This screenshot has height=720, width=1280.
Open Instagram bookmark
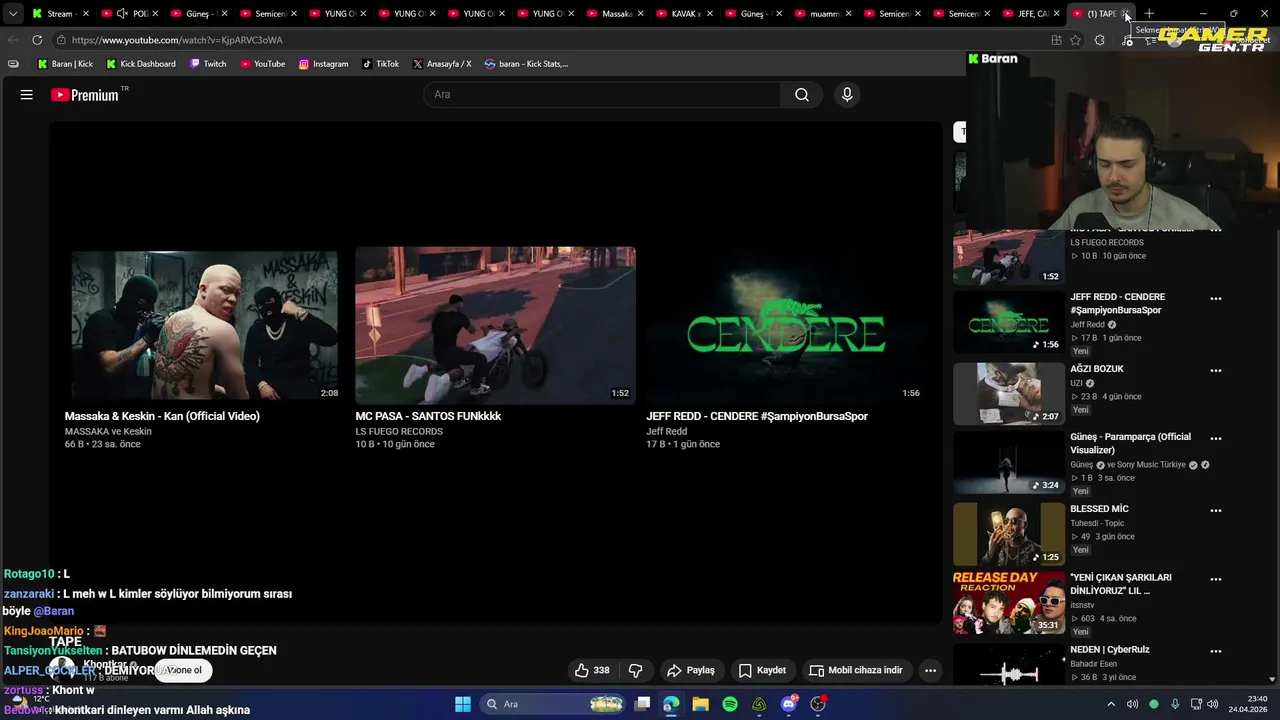tap(323, 64)
